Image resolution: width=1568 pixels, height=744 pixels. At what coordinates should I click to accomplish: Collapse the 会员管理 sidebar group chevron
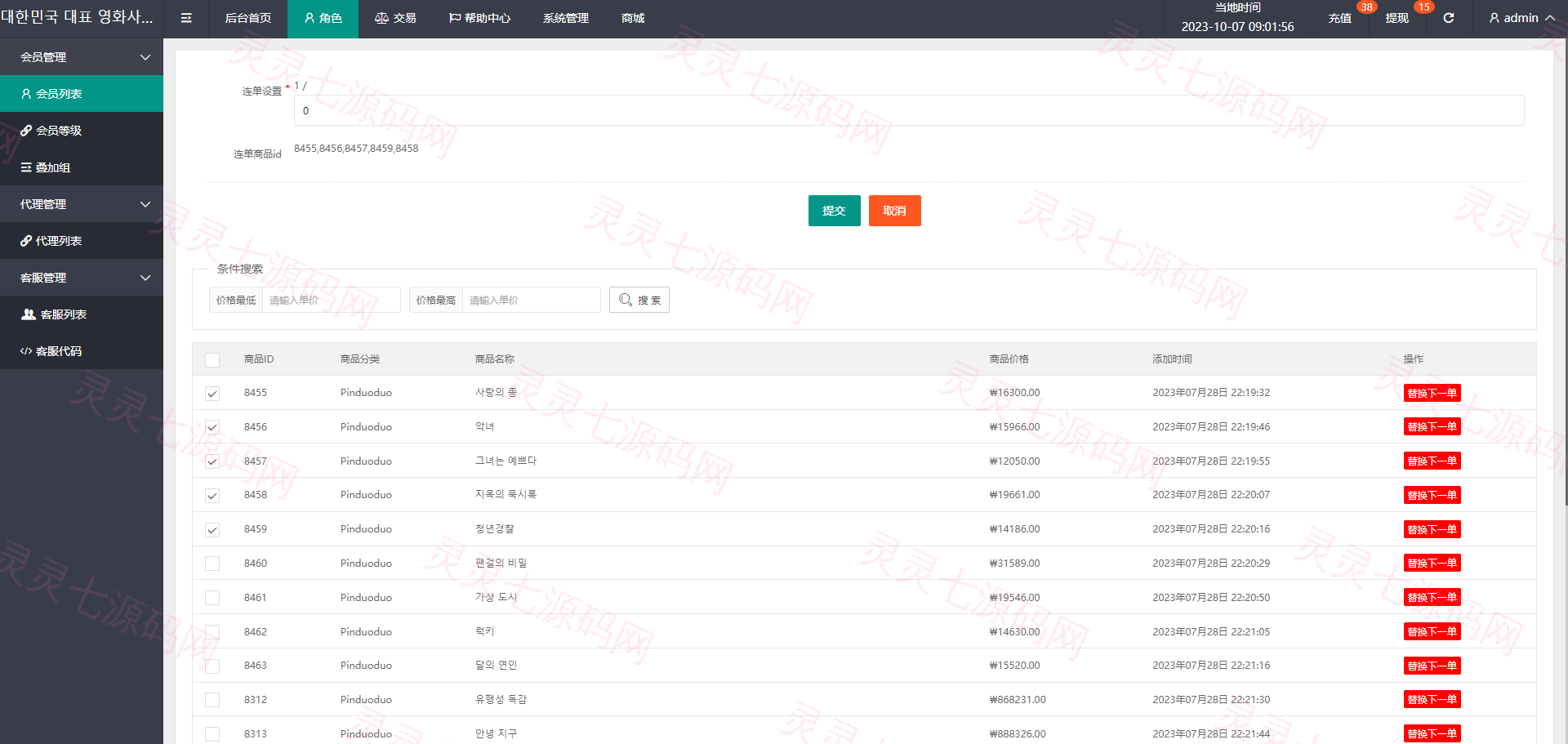pyautogui.click(x=145, y=57)
